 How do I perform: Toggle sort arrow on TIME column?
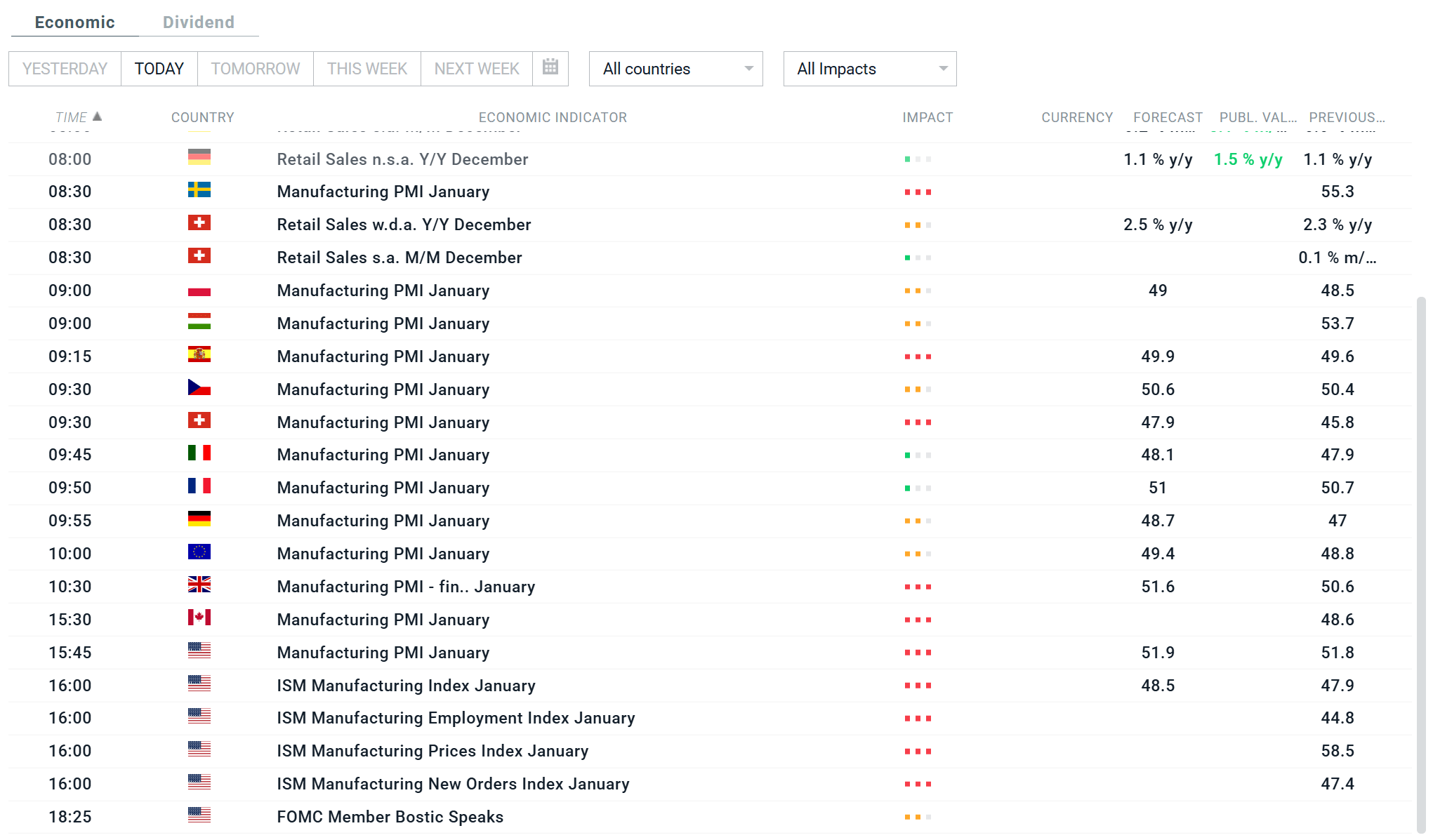[x=98, y=116]
